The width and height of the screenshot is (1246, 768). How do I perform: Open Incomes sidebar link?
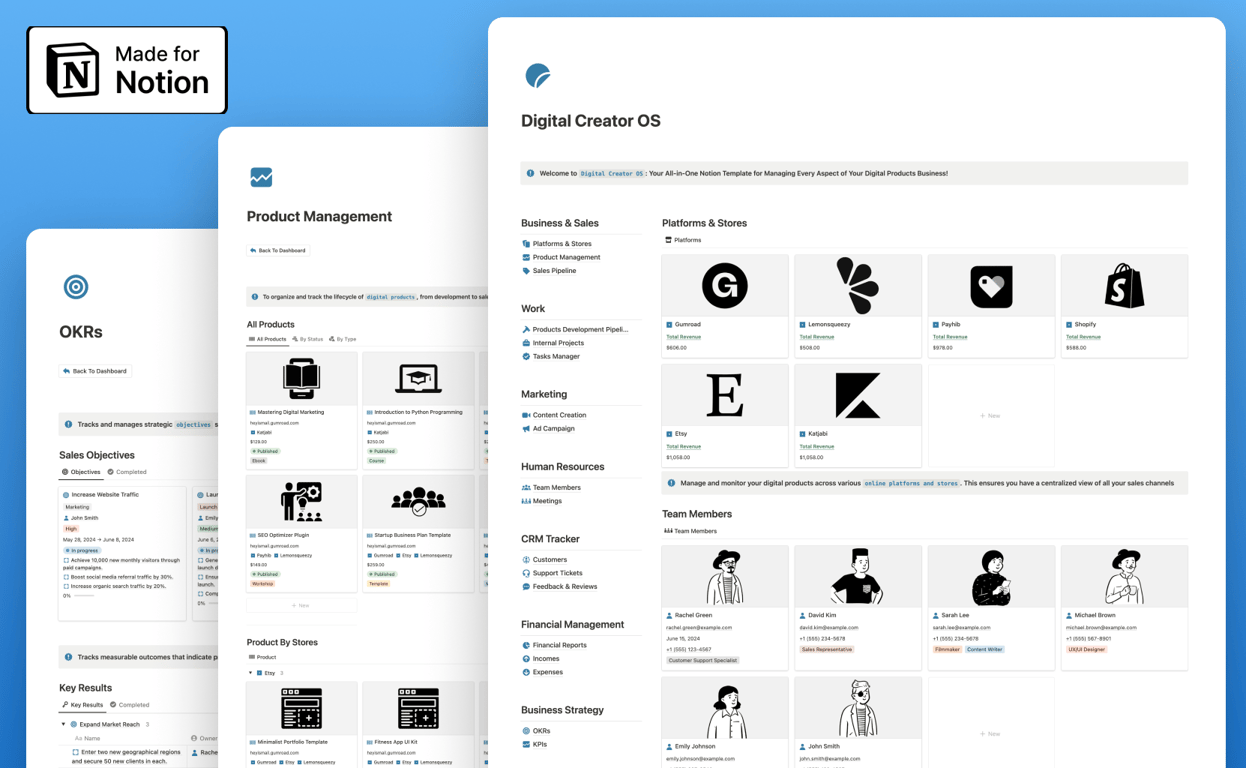tap(546, 659)
